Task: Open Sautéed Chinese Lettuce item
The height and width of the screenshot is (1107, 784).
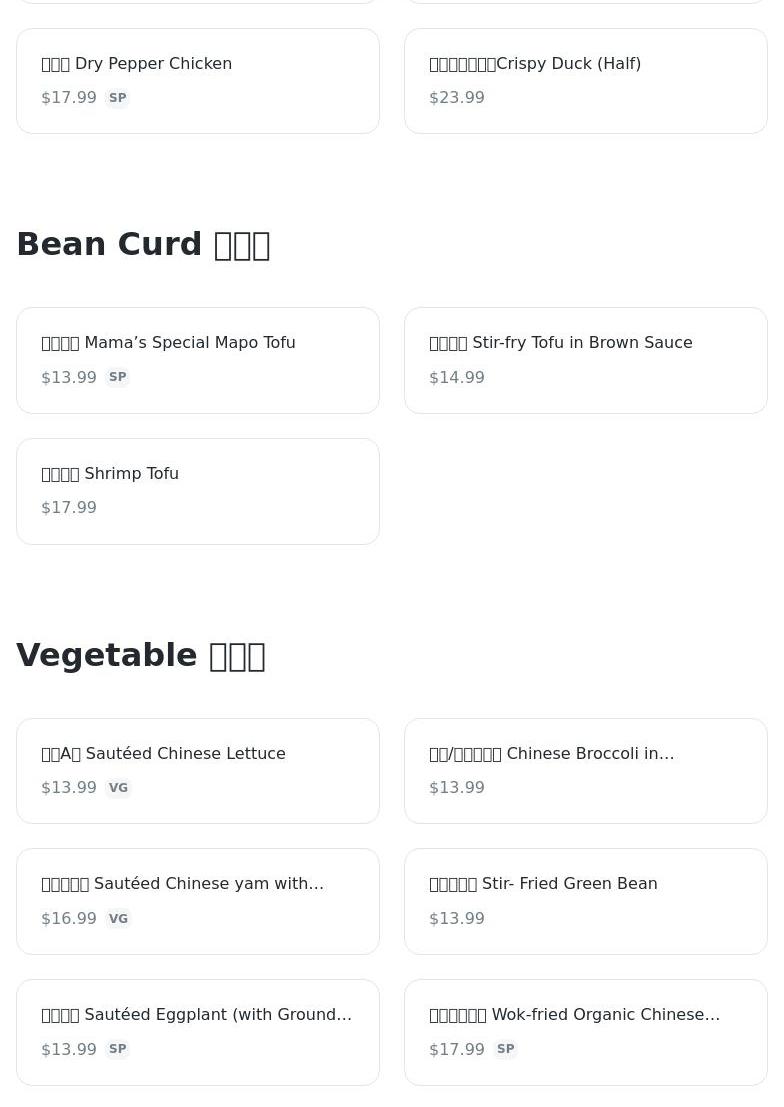Action: pos(198,771)
